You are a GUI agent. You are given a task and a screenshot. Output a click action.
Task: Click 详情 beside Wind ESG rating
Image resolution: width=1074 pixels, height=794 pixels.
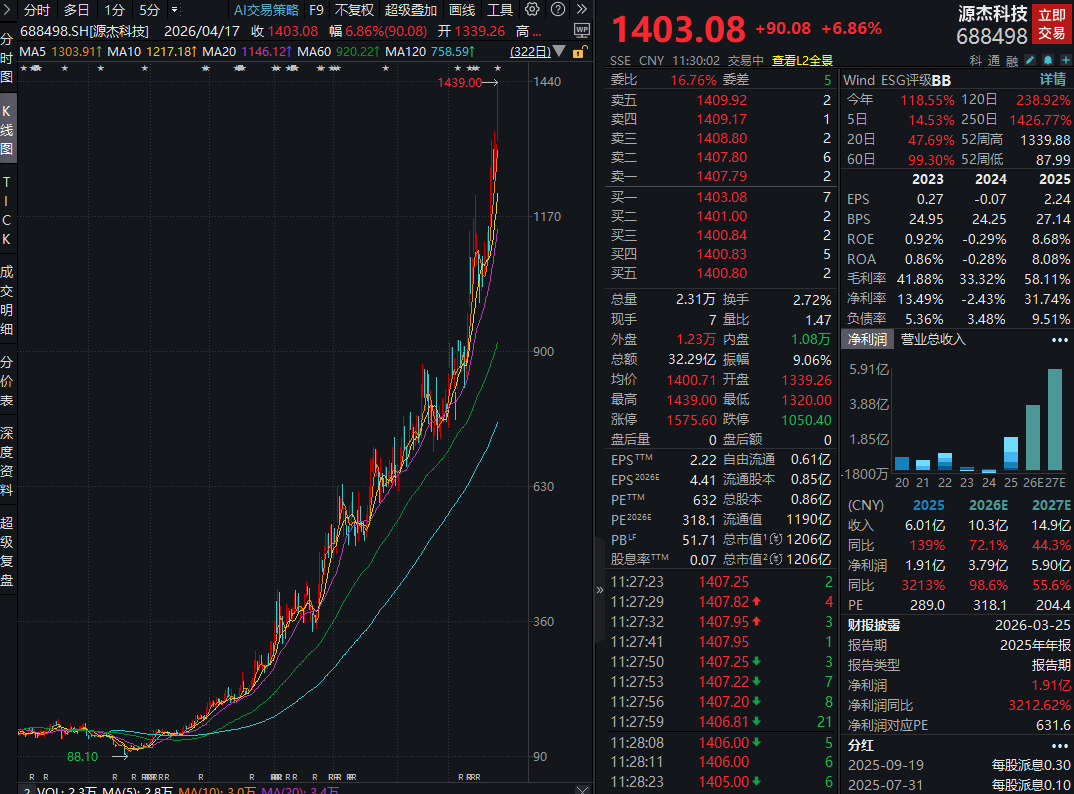click(x=1051, y=79)
